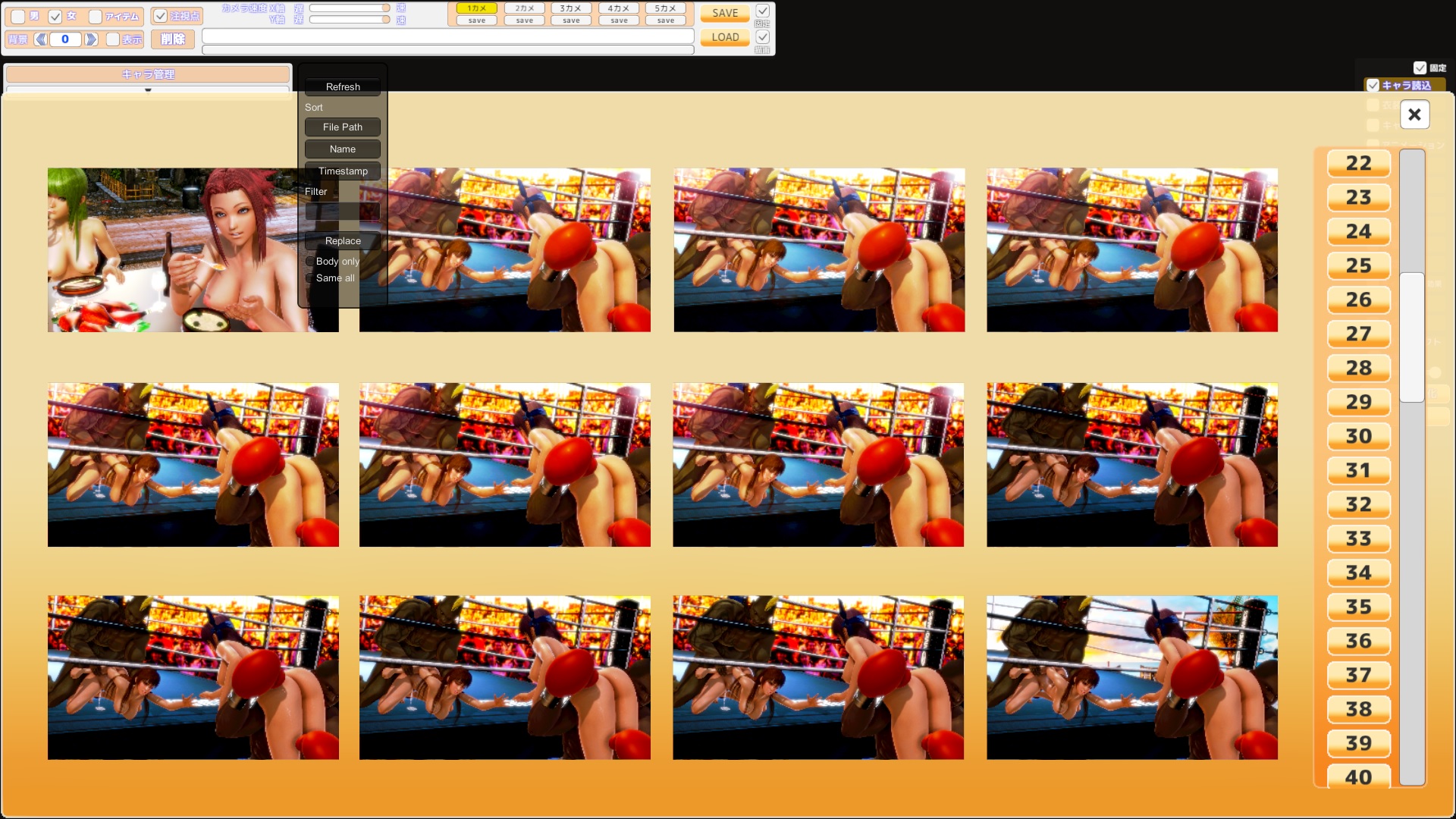The image size is (1456, 819).
Task: Enable the 表示 background checkbox
Action: pyautogui.click(x=113, y=39)
